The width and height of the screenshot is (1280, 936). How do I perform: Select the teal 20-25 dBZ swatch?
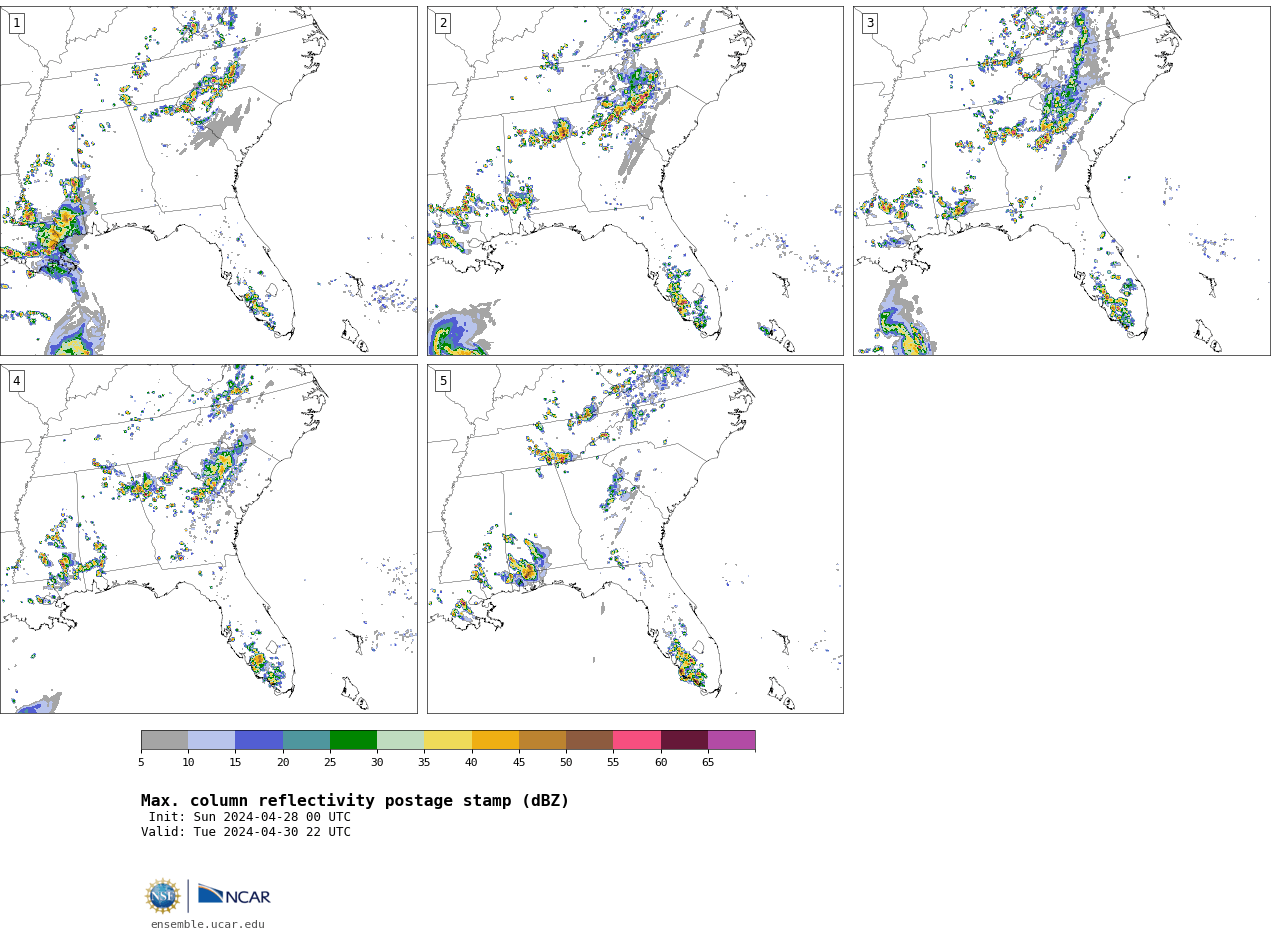pyautogui.click(x=306, y=740)
